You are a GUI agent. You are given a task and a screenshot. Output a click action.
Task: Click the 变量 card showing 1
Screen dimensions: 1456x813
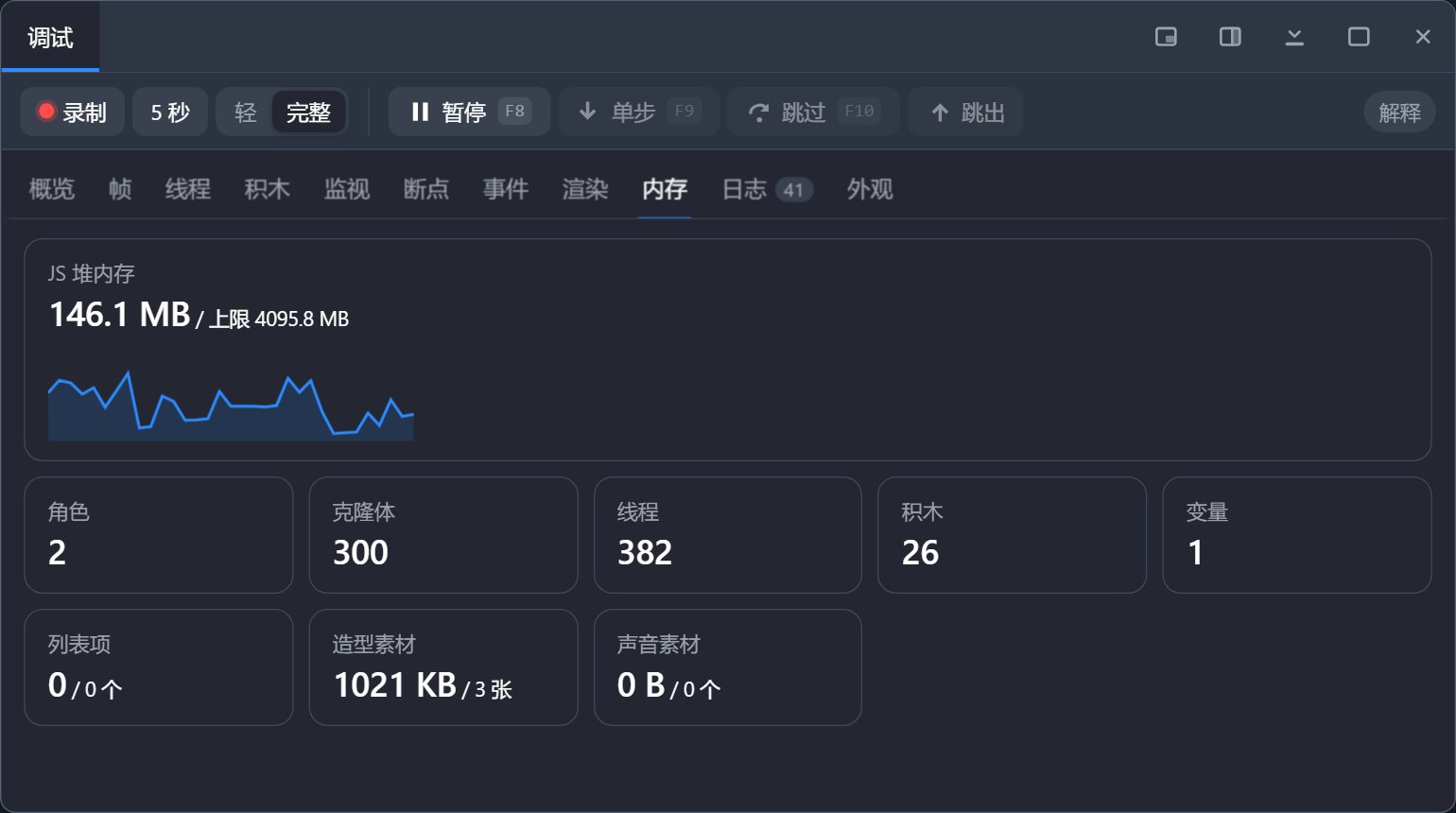tap(1296, 535)
